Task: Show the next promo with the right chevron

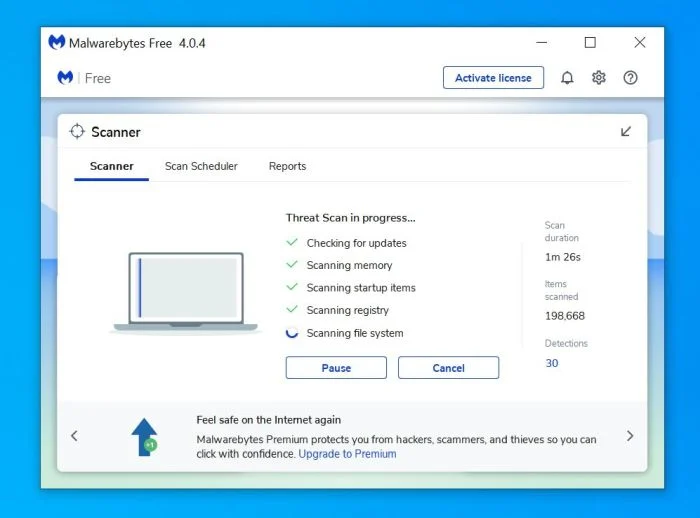Action: [630, 436]
